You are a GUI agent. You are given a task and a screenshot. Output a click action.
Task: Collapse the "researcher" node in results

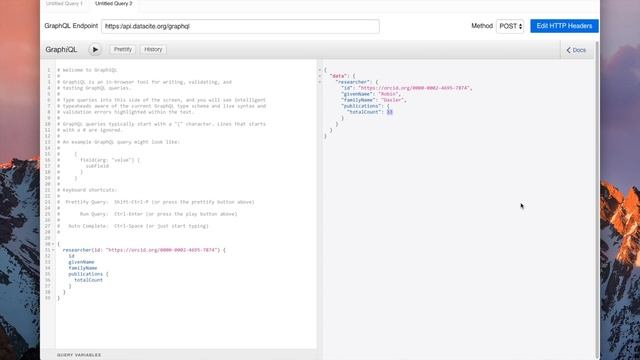tap(320, 82)
